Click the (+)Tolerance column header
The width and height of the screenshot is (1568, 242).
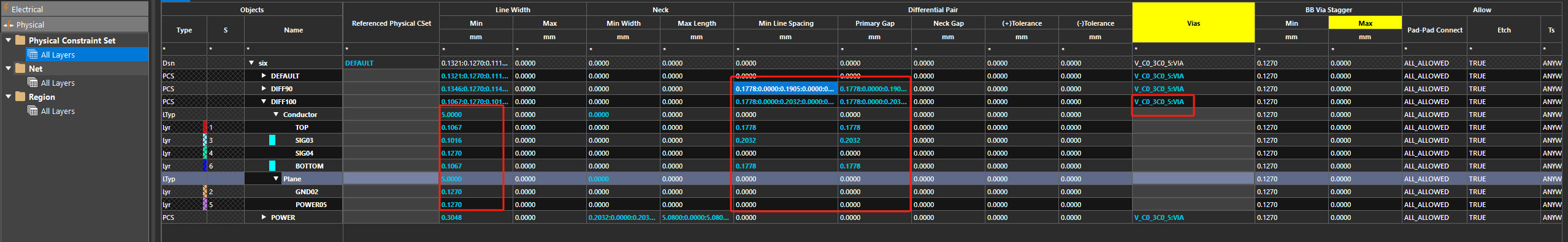[1022, 23]
